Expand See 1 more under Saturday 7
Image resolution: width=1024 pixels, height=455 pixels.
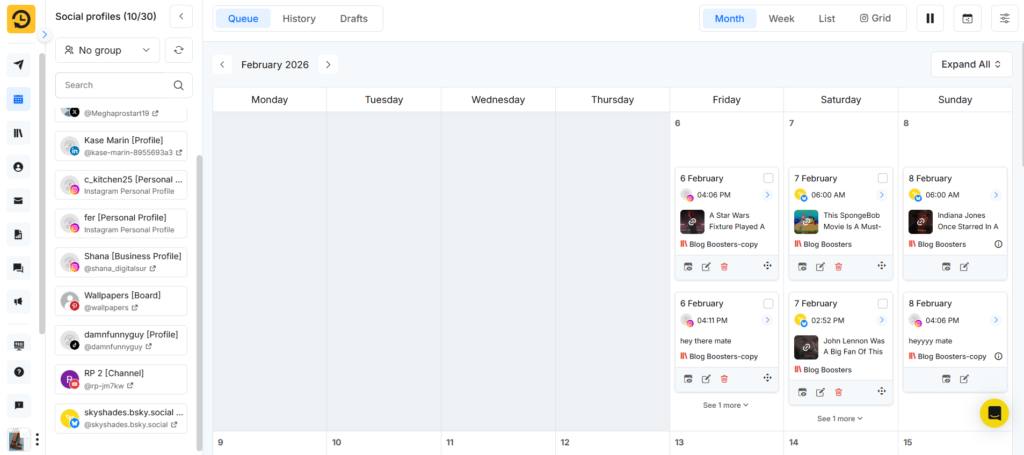(x=840, y=418)
